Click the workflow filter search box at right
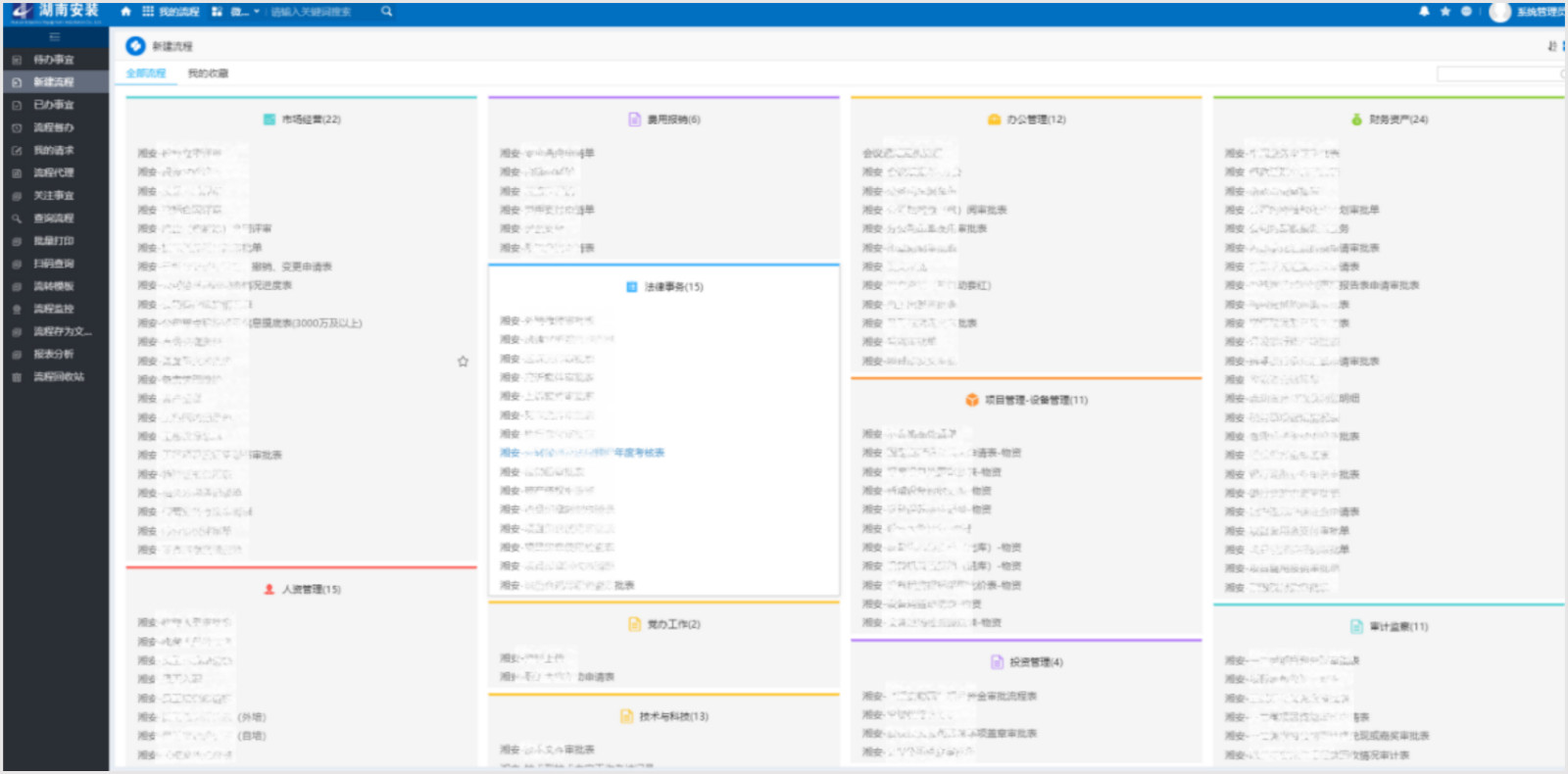Image resolution: width=1568 pixels, height=774 pixels. coord(1499,73)
